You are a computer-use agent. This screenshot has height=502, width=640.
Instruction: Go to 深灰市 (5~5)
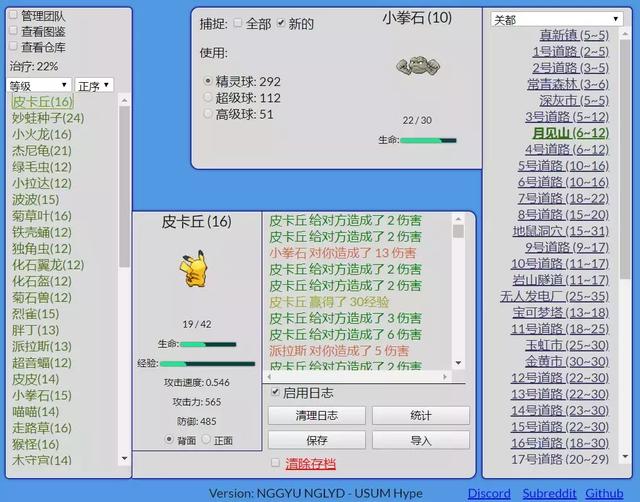(x=574, y=100)
